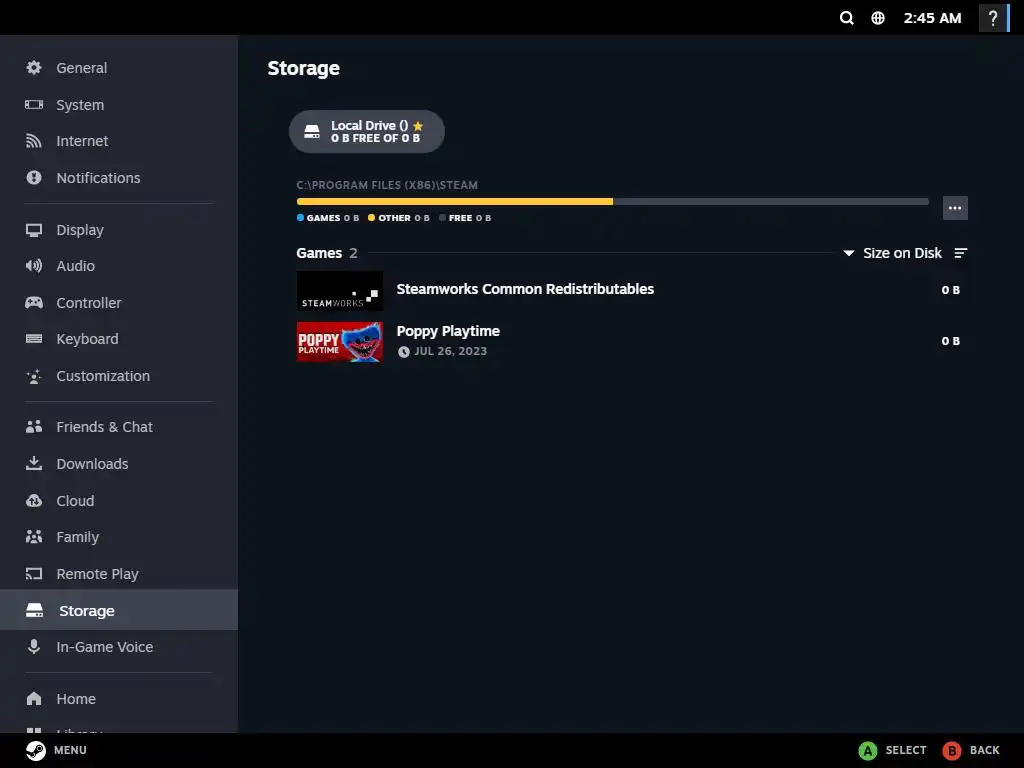Viewport: 1024px width, 768px height.
Task: Click the General gear icon
Action: click(34, 68)
